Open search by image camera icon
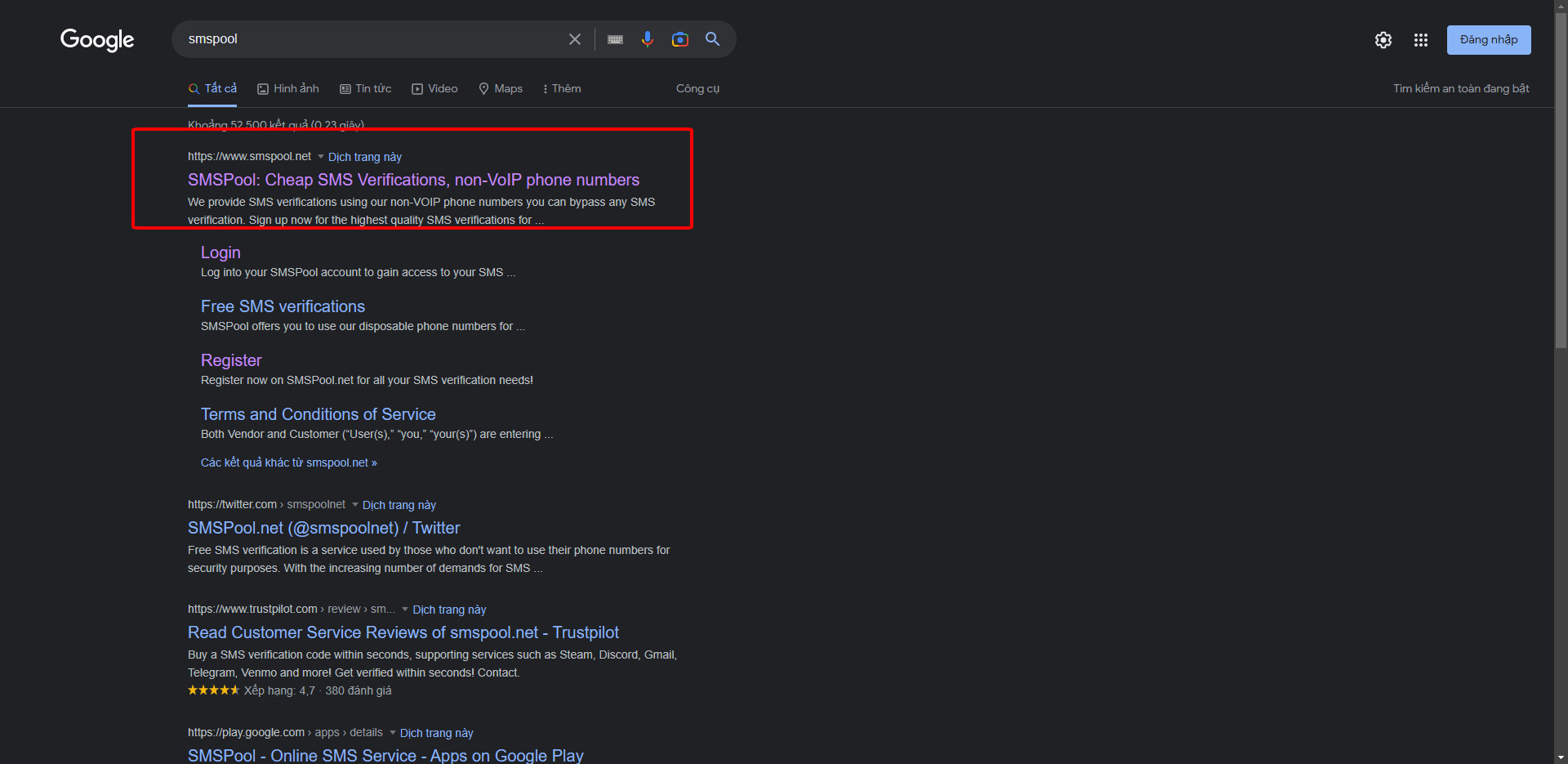Viewport: 1568px width, 764px height. 679,39
